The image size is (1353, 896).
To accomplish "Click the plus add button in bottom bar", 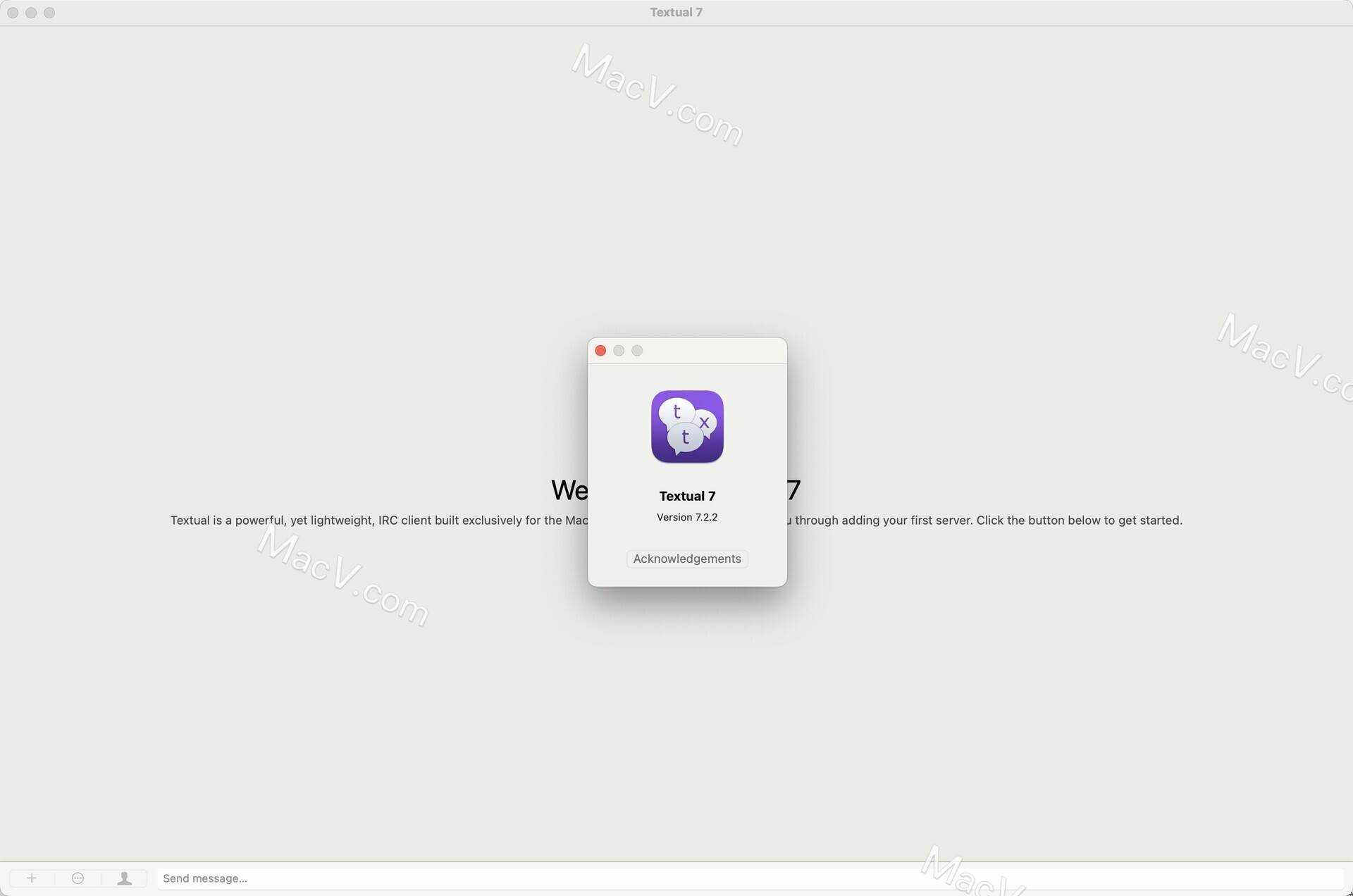I will point(32,878).
